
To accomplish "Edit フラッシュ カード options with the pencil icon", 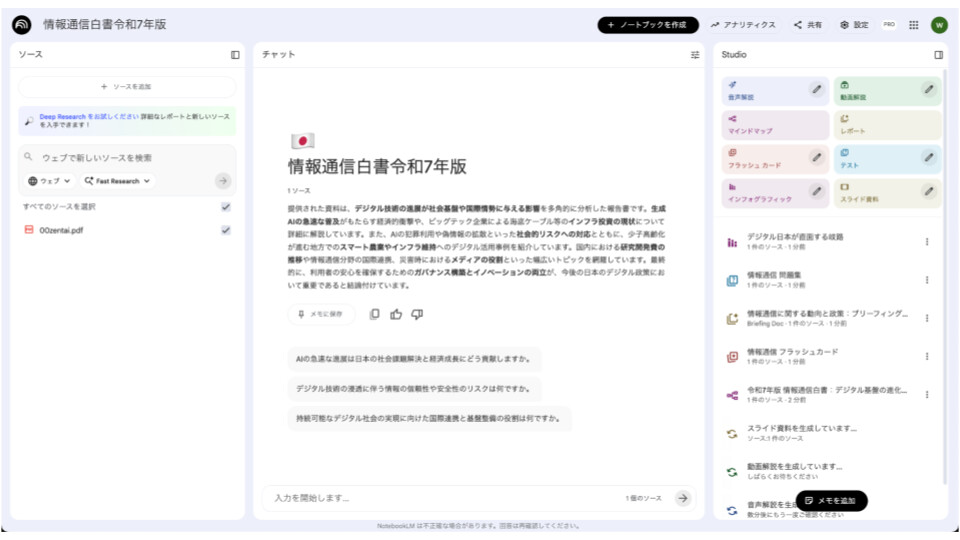I will click(817, 157).
